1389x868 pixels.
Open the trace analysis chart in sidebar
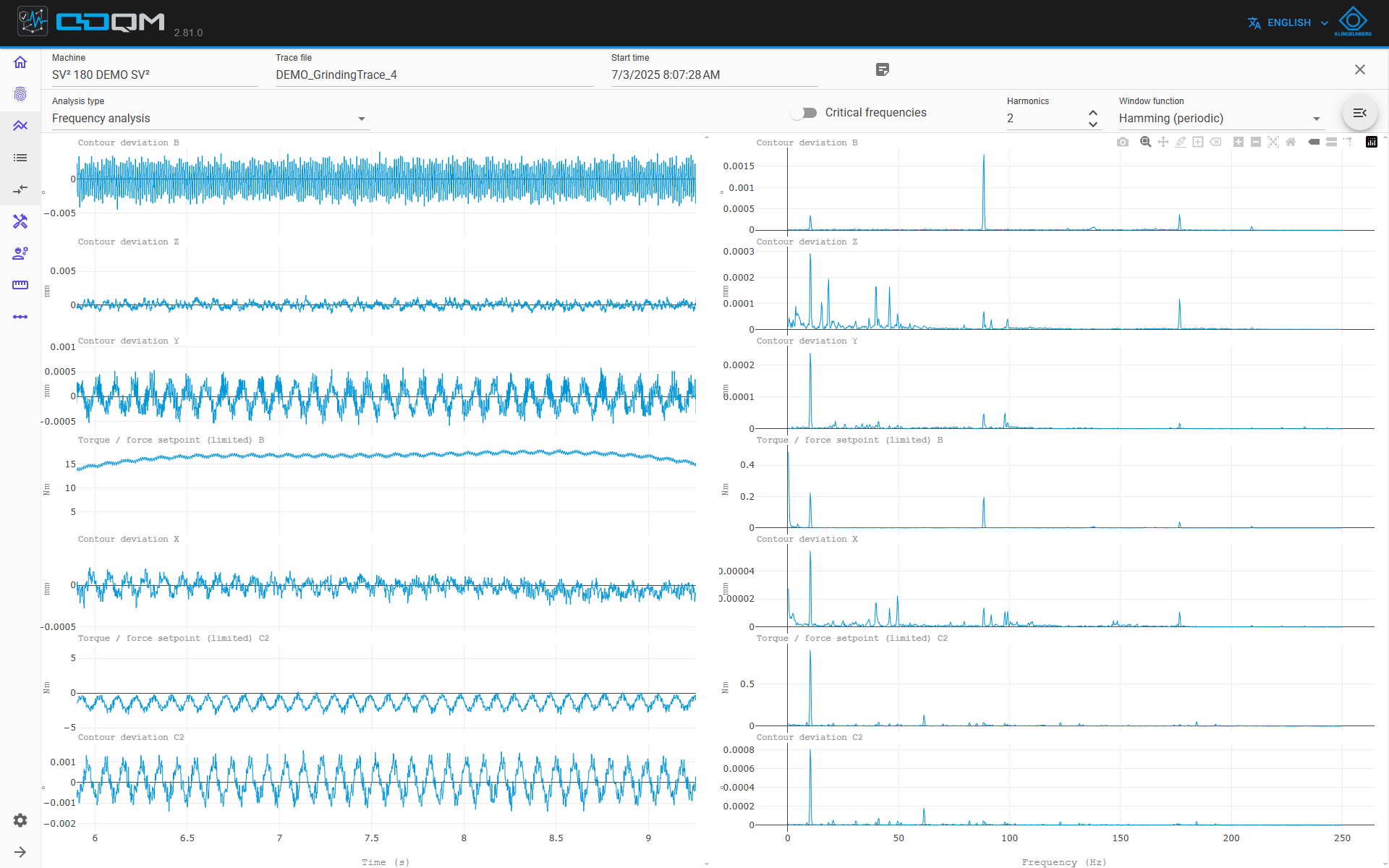pos(20,126)
